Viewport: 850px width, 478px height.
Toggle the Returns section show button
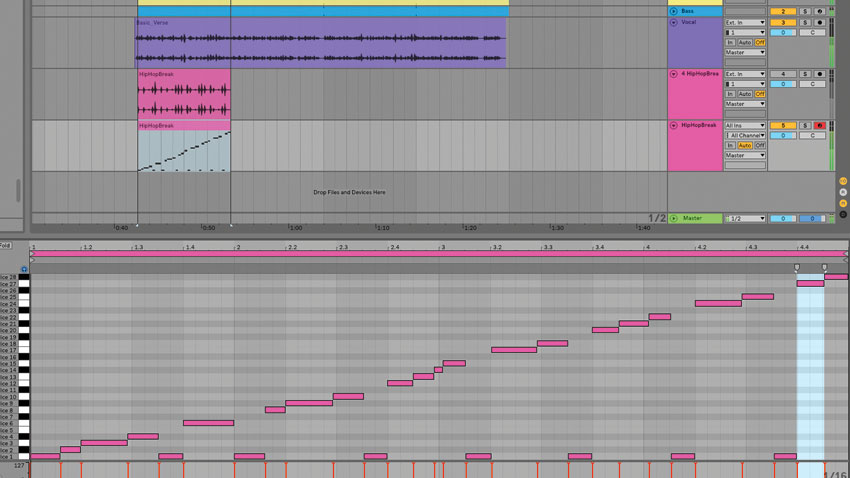pos(843,192)
